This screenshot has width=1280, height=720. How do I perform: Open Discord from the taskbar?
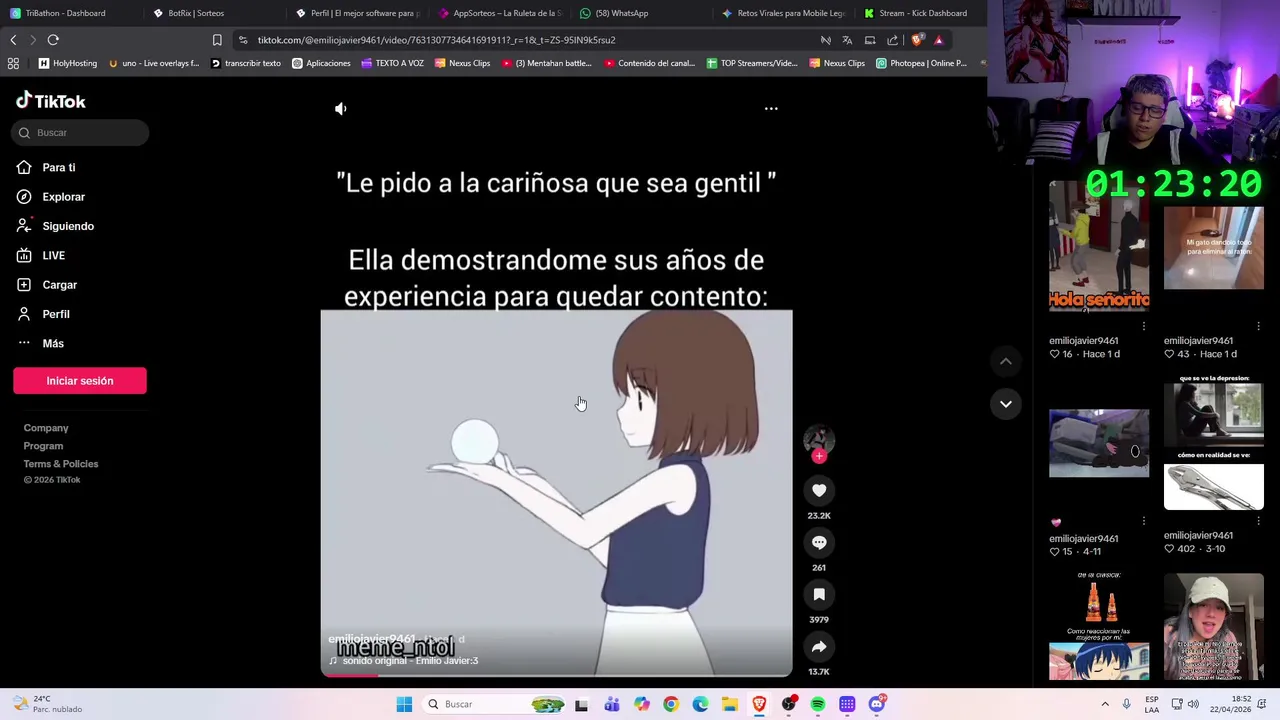pos(877,704)
